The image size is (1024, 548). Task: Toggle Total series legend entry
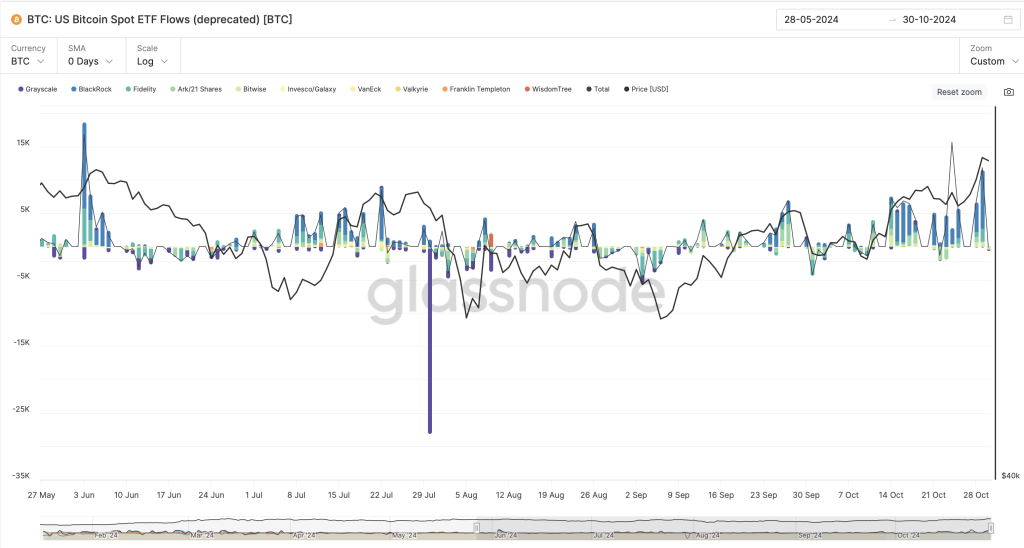pyautogui.click(x=598, y=89)
